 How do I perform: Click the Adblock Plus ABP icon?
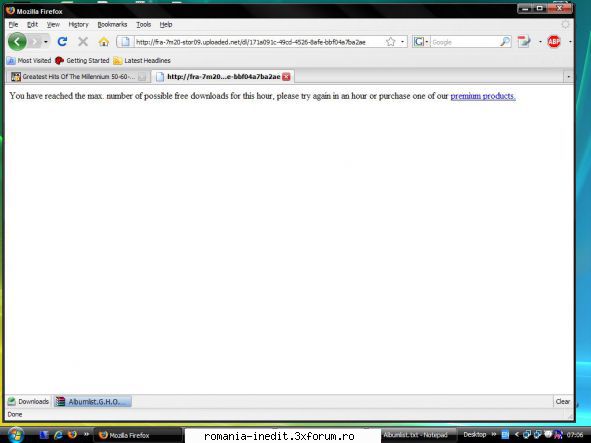554,41
